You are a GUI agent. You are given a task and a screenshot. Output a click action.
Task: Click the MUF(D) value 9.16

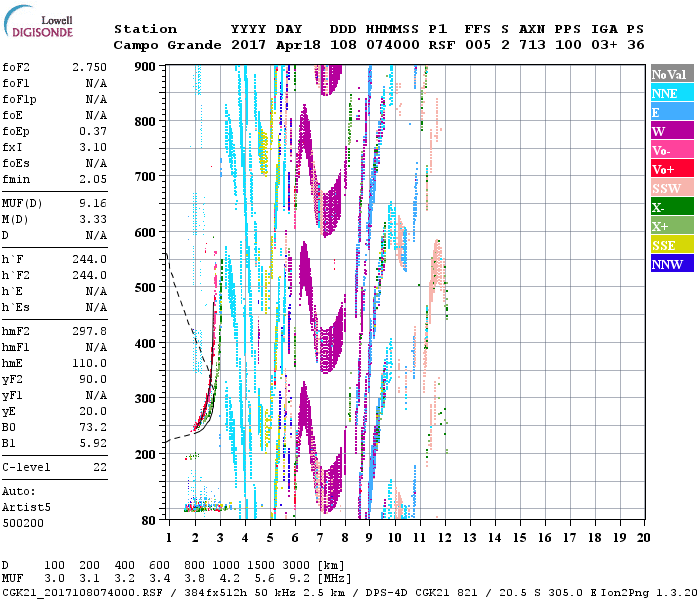[93, 203]
